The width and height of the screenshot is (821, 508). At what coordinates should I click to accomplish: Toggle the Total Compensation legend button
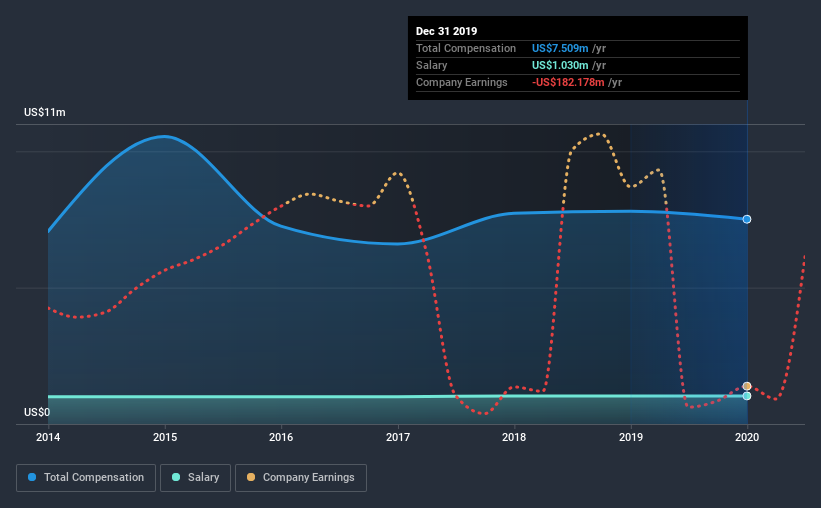(x=86, y=478)
